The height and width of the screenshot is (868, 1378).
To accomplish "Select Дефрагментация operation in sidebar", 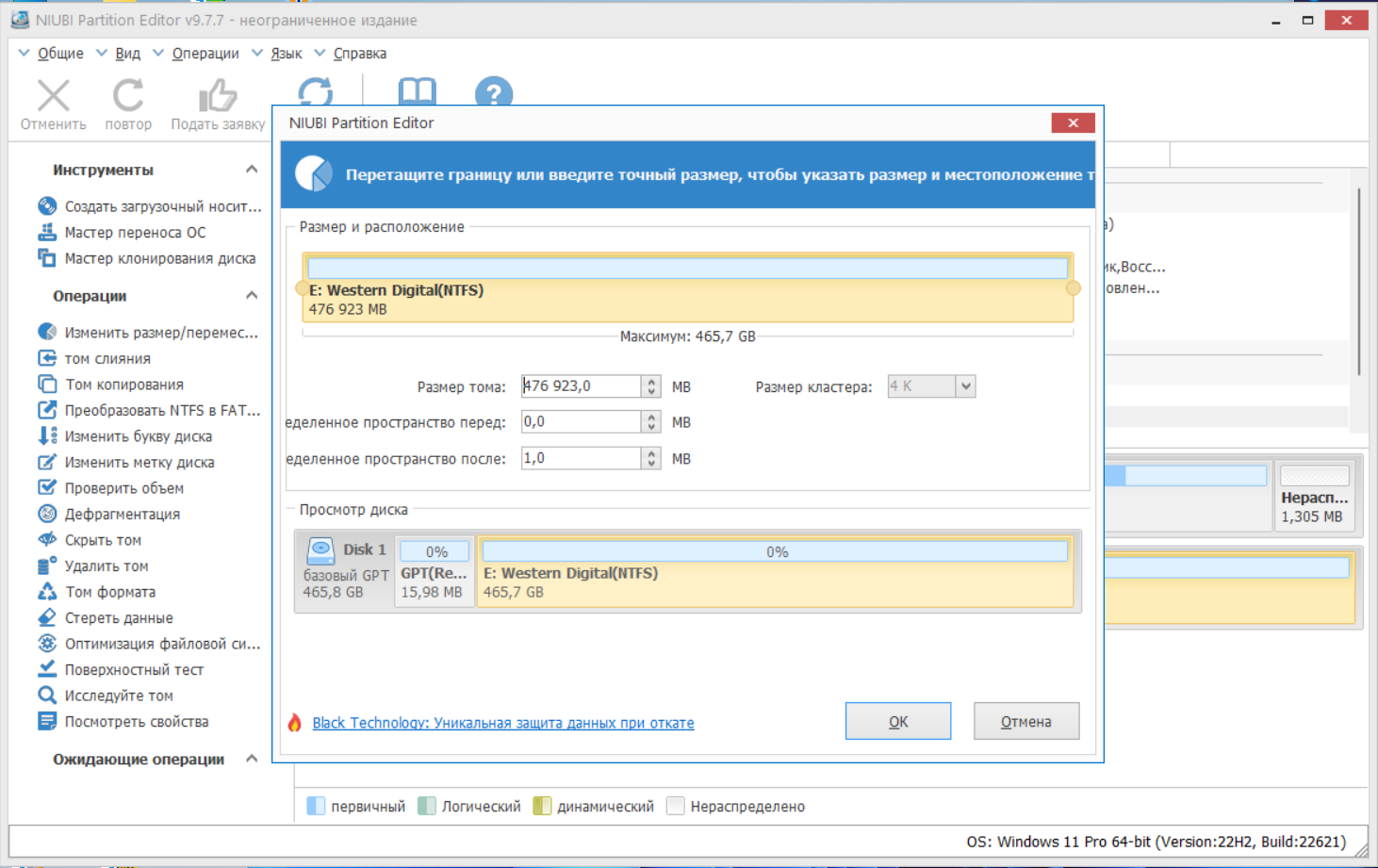I will pyautogui.click(x=109, y=514).
